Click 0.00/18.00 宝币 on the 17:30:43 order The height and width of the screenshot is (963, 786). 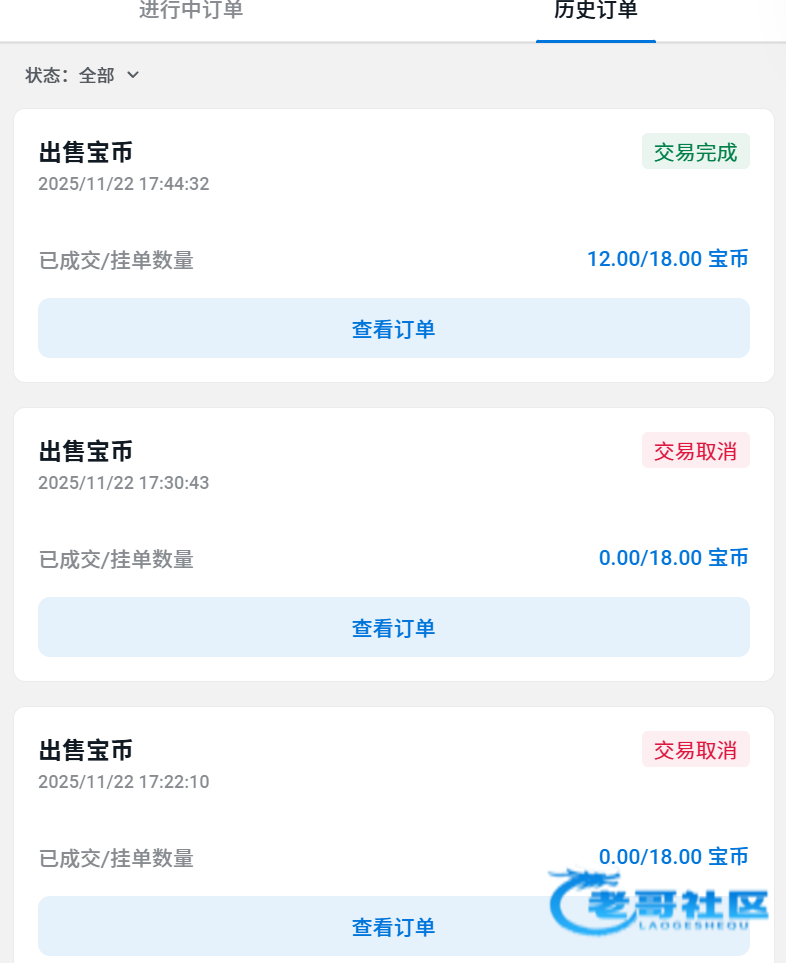(x=673, y=558)
